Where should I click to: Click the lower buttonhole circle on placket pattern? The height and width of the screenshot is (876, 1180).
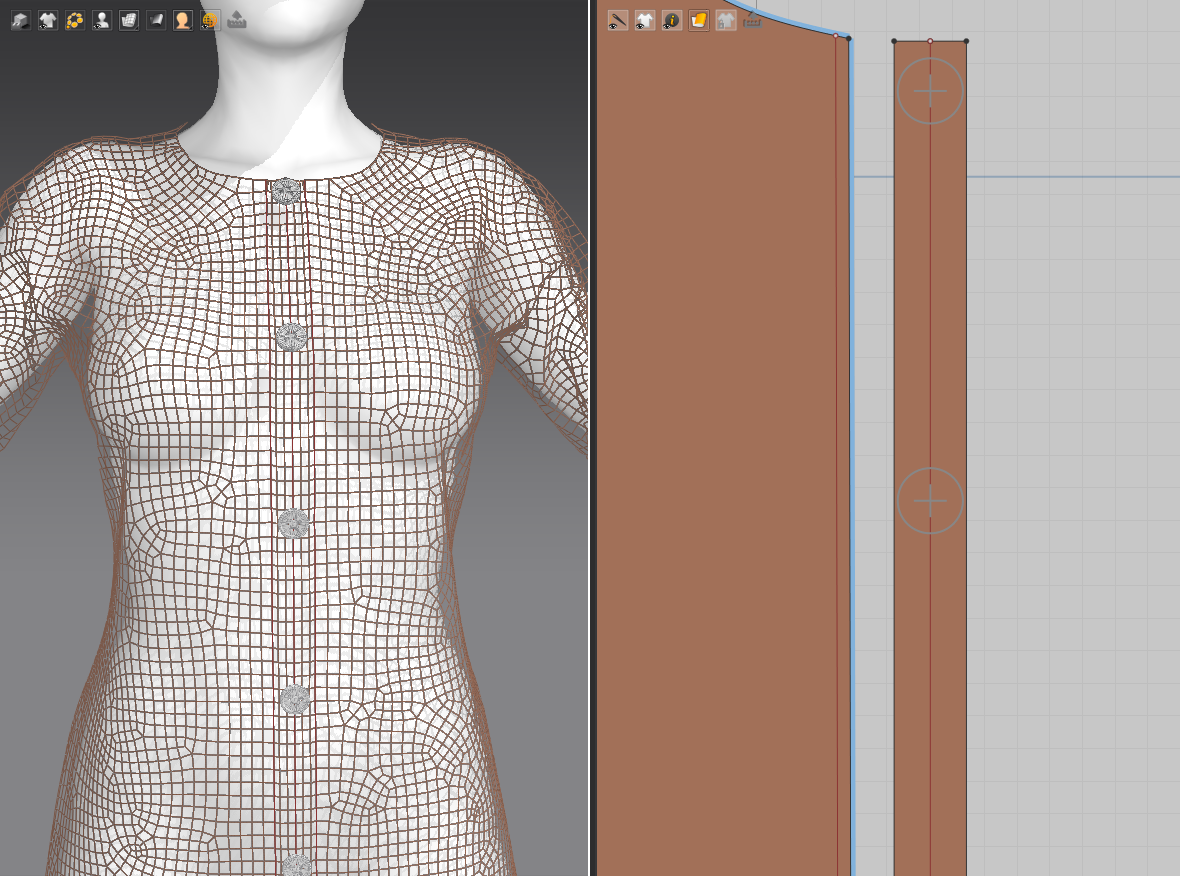[930, 500]
